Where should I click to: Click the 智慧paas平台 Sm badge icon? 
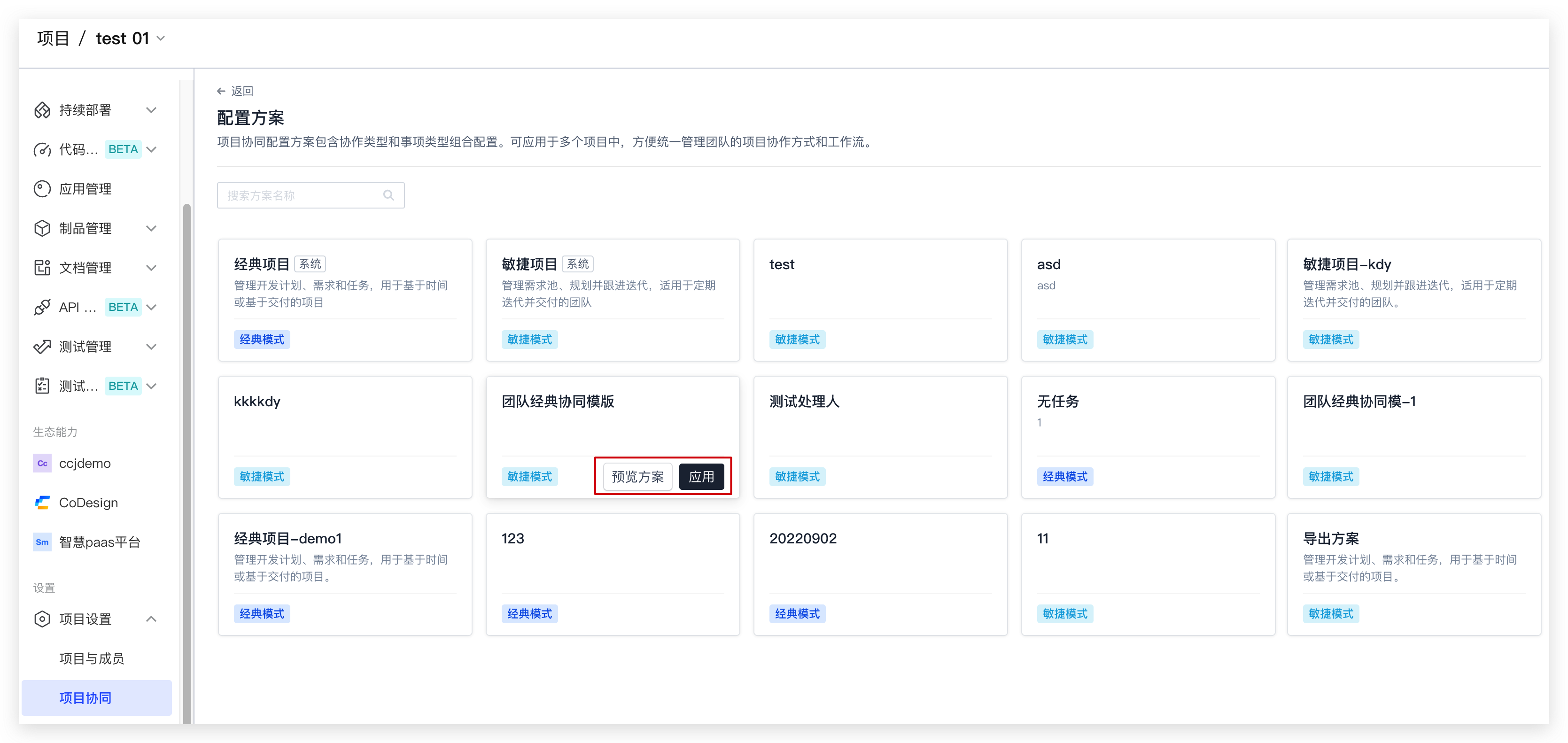tap(42, 542)
